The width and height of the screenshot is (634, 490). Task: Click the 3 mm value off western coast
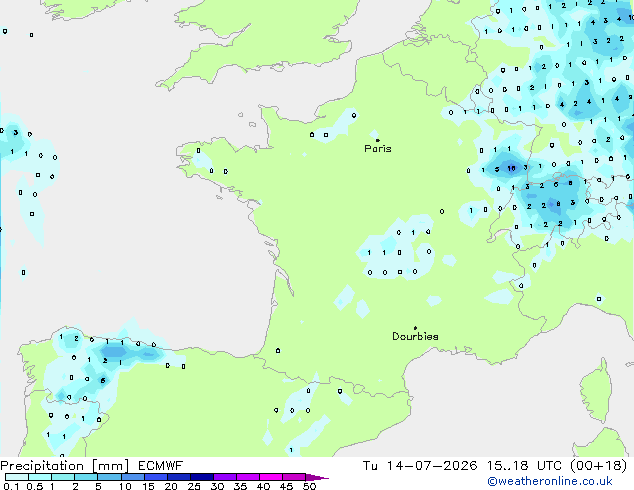click(x=15, y=133)
